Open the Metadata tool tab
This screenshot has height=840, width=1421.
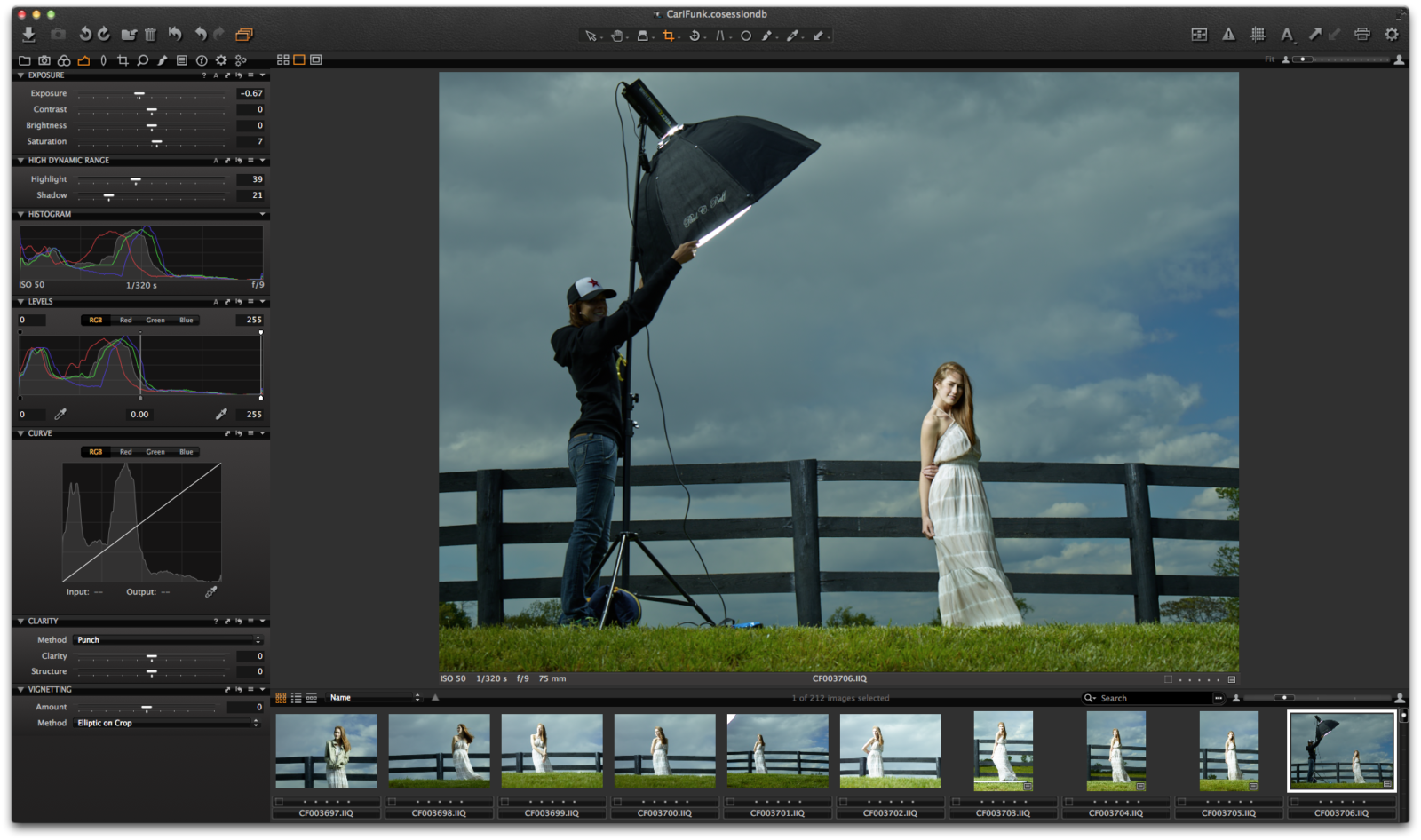(x=184, y=60)
